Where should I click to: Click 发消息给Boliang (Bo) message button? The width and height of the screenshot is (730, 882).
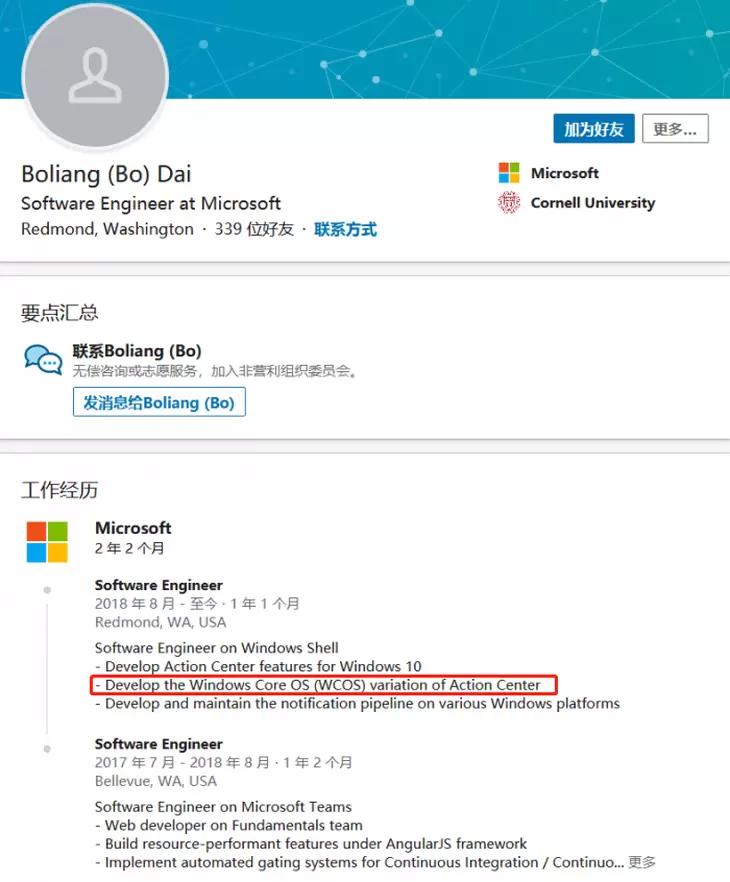pos(159,403)
